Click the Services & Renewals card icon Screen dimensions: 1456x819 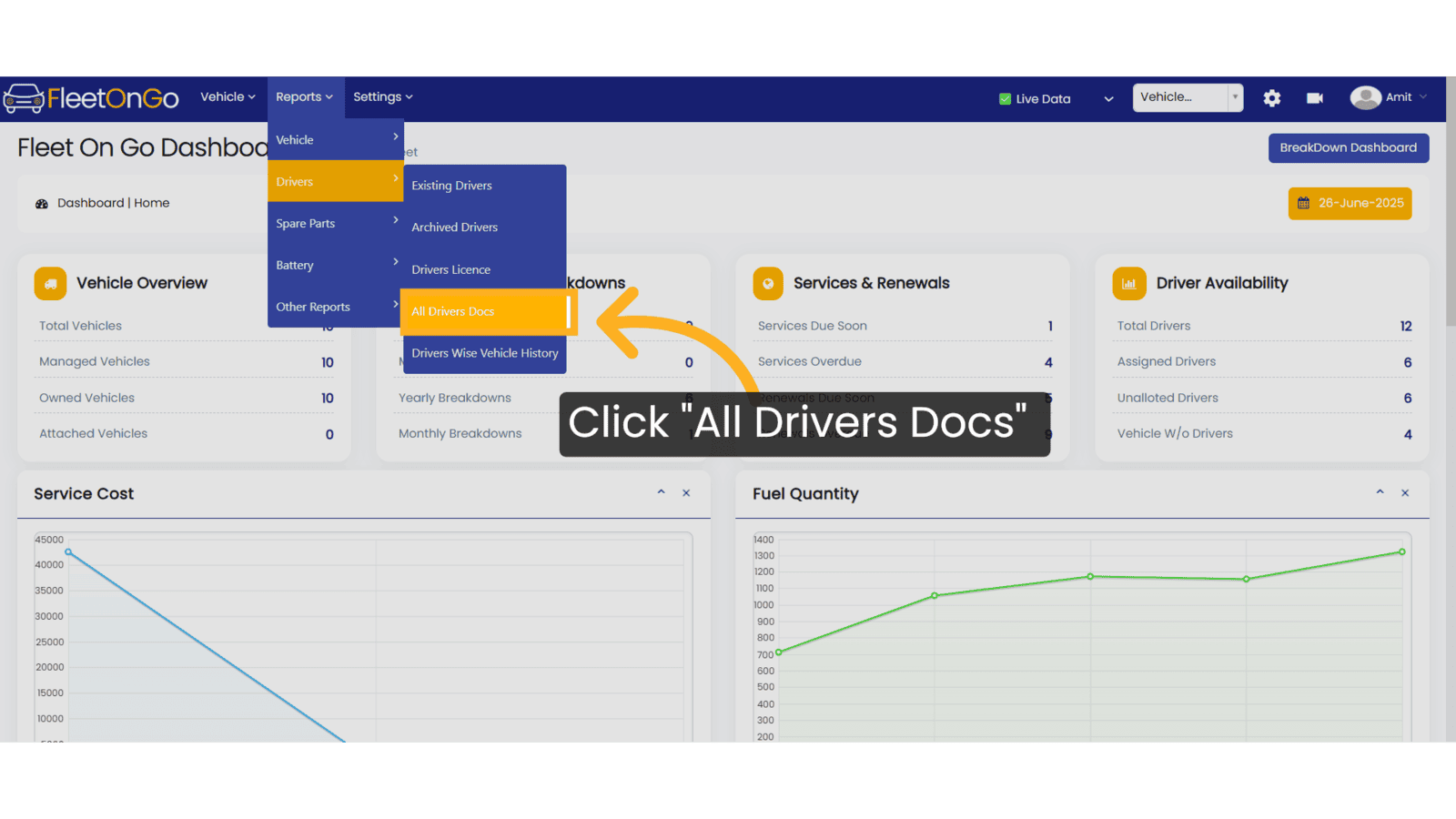(x=768, y=284)
